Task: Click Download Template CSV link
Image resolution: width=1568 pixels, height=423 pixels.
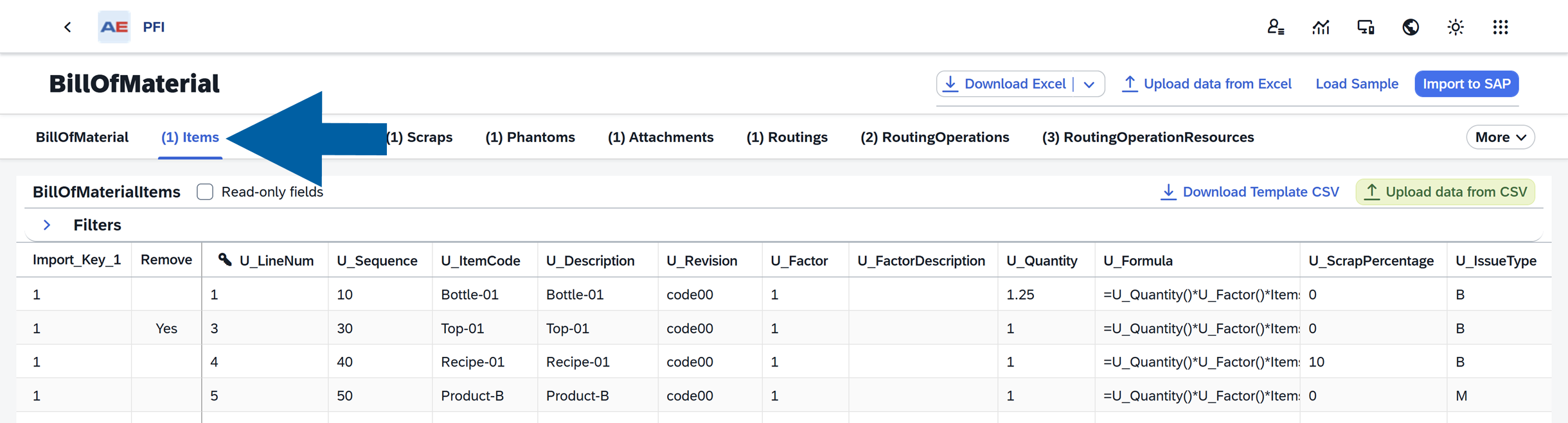Action: point(1250,192)
